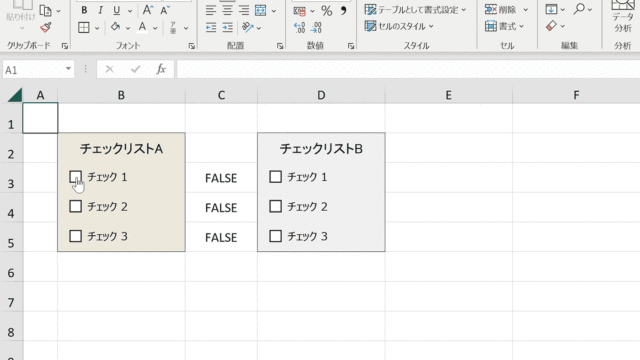Viewport: 640px width, 360px height.
Task: Click the Find & Select magnifier
Action: (579, 9)
